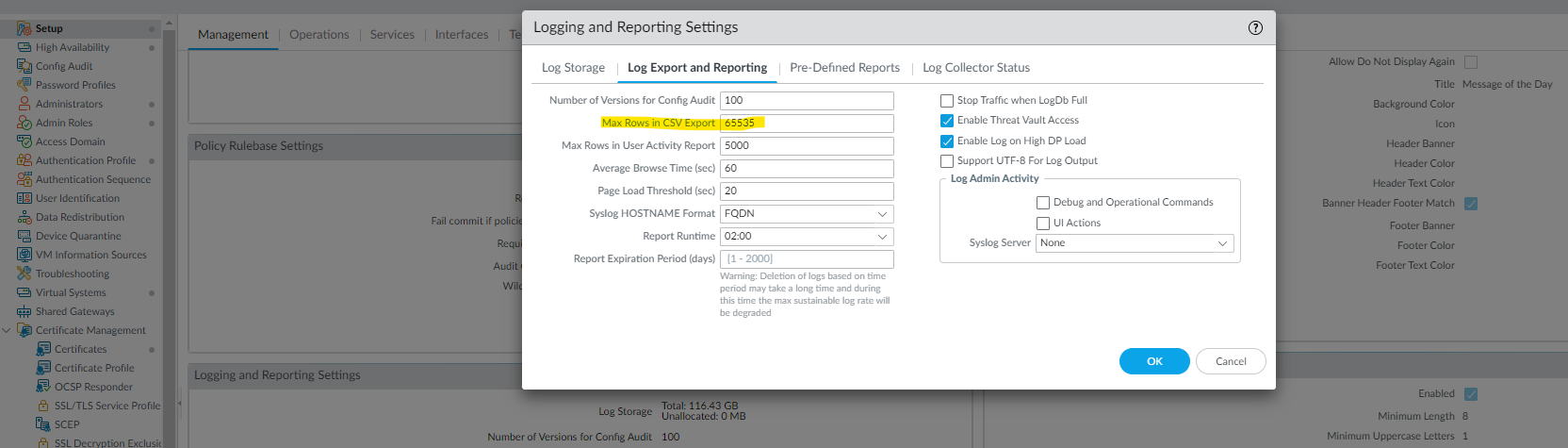The image size is (1568, 448).
Task: Click the Administrators icon in sidebar
Action: 24,104
